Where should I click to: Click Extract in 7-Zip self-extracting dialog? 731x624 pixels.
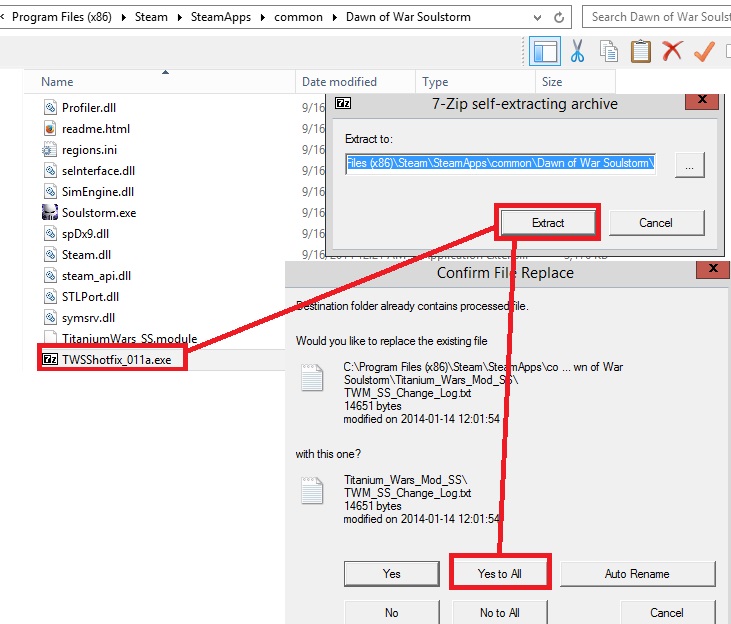point(548,223)
